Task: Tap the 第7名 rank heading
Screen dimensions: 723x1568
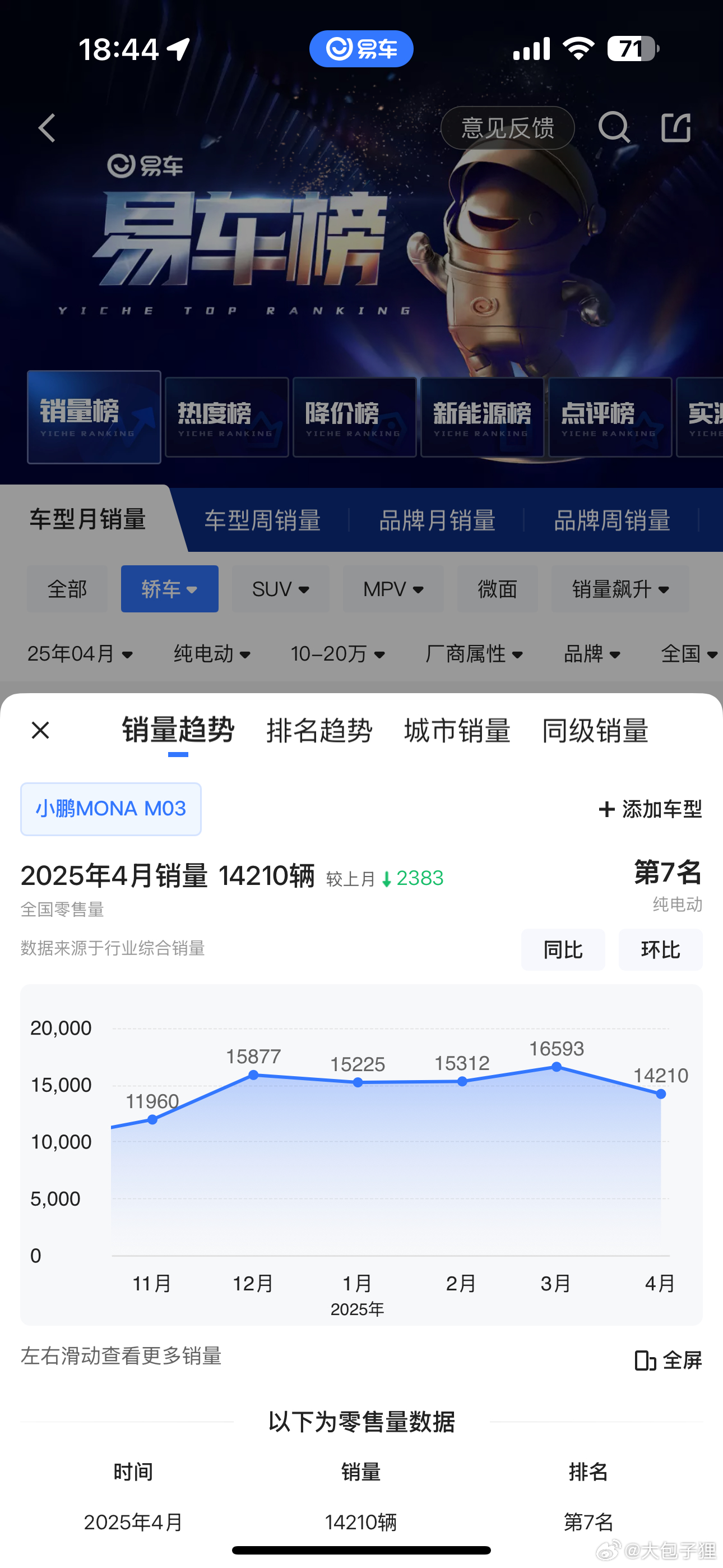Action: pos(668,872)
